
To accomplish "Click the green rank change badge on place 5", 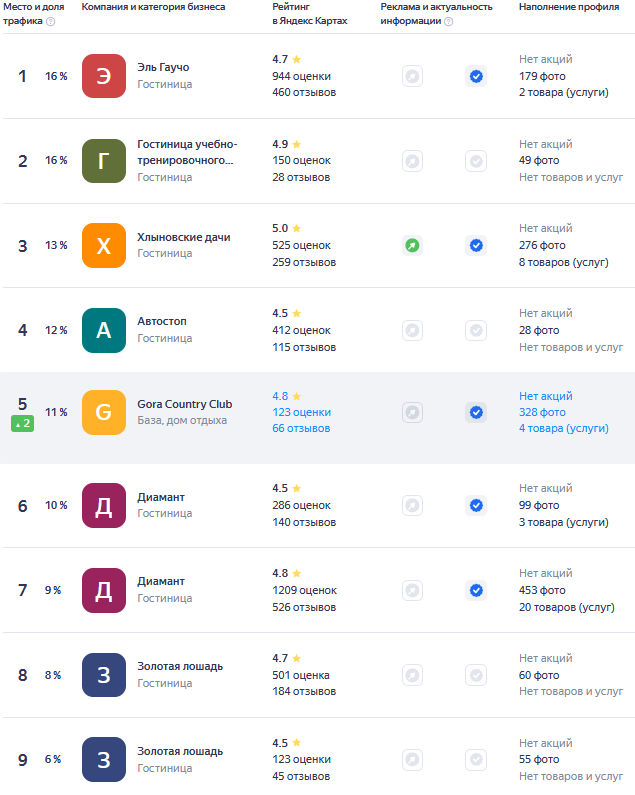I will click(x=23, y=423).
